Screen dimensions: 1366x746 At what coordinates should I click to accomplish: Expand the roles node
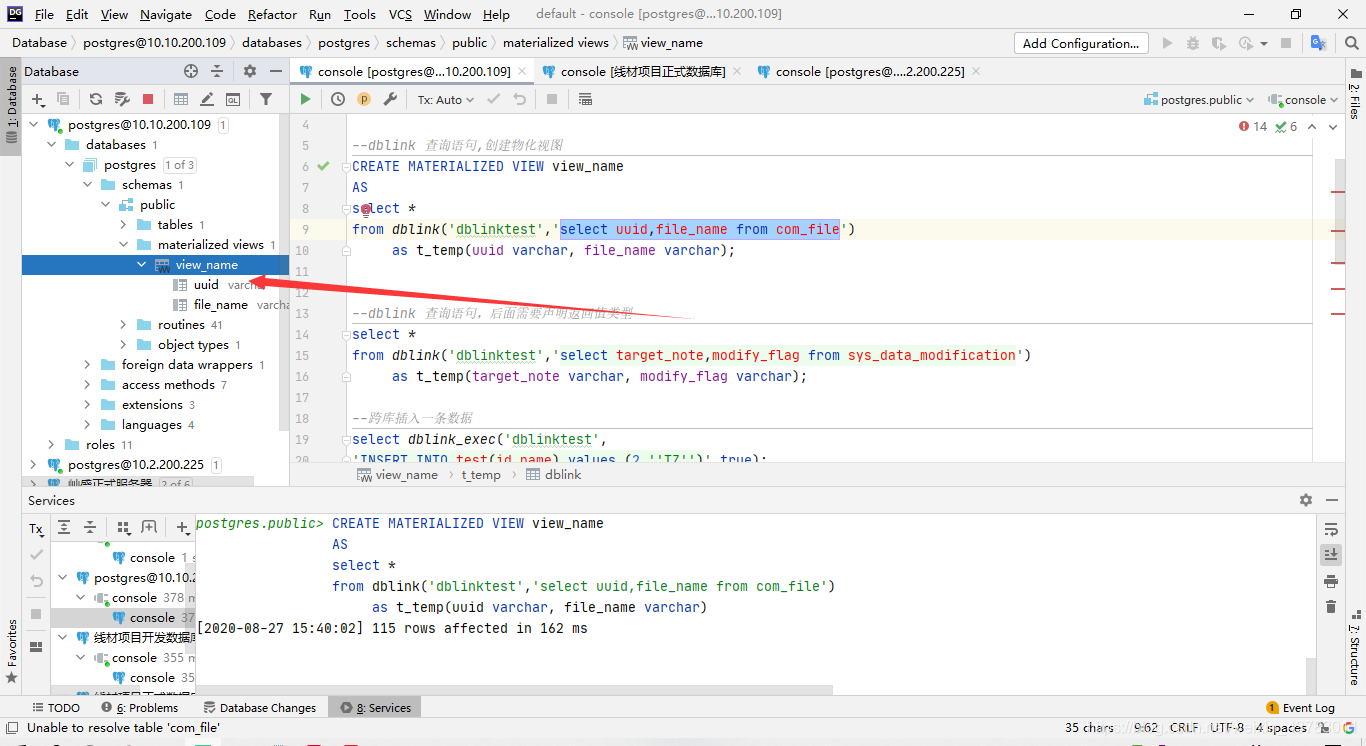click(52, 445)
